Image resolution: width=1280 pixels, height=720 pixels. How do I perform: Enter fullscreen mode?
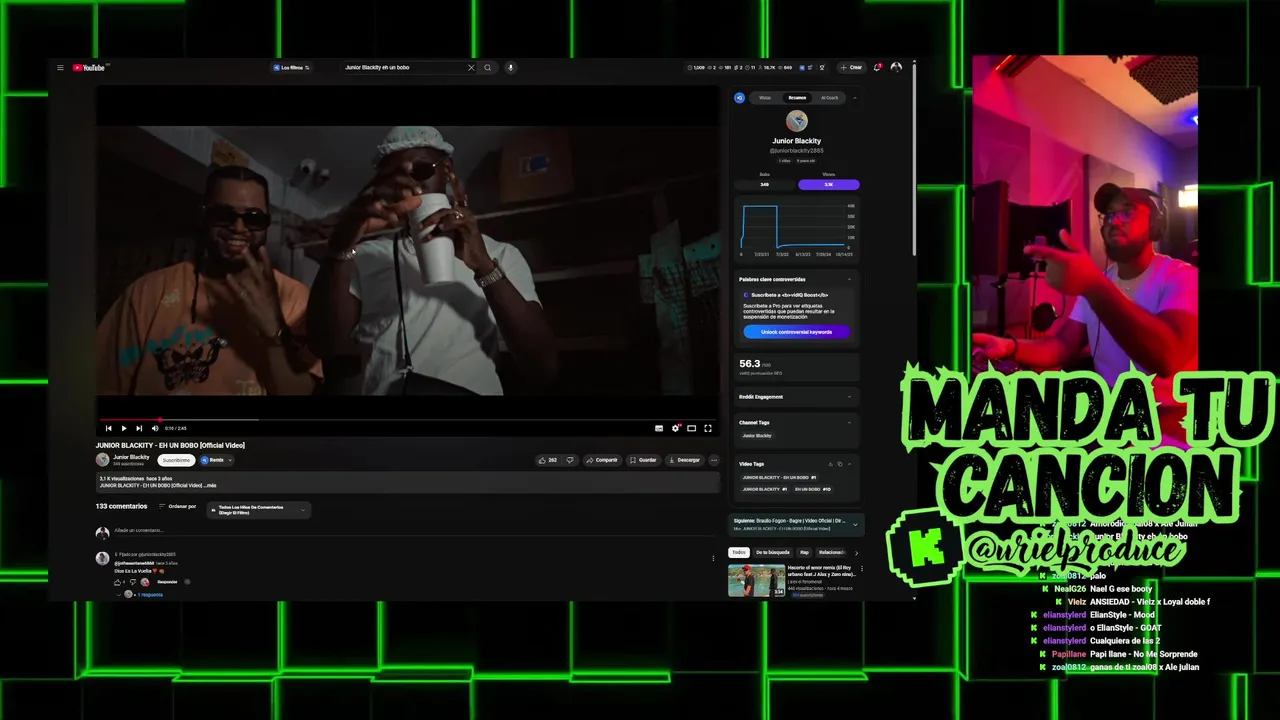point(707,428)
